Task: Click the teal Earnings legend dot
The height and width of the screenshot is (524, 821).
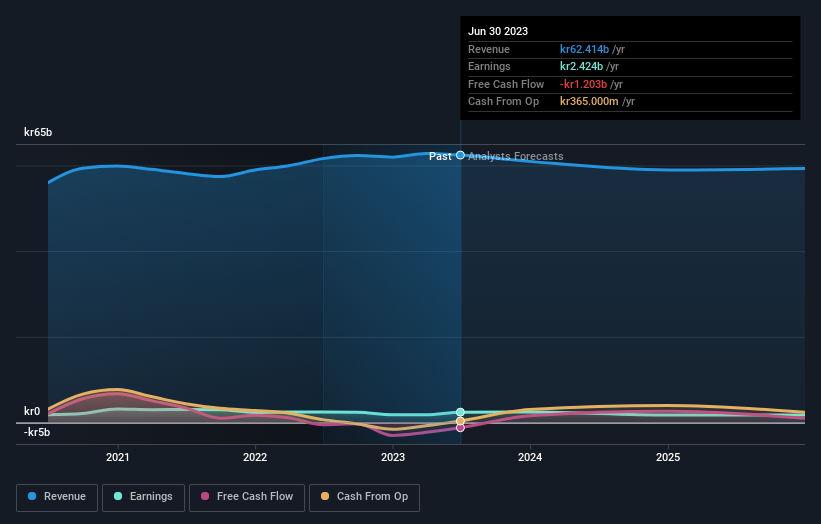Action: [118, 496]
